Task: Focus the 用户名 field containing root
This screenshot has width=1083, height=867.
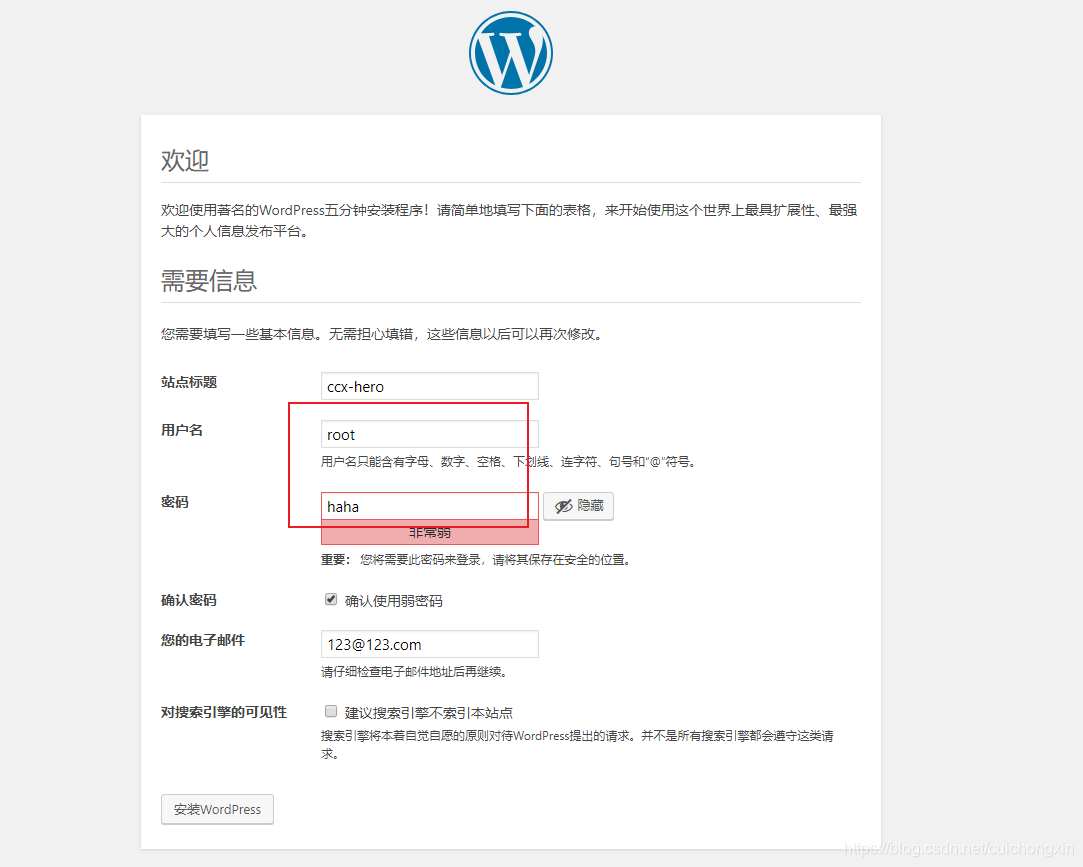Action: [x=430, y=435]
